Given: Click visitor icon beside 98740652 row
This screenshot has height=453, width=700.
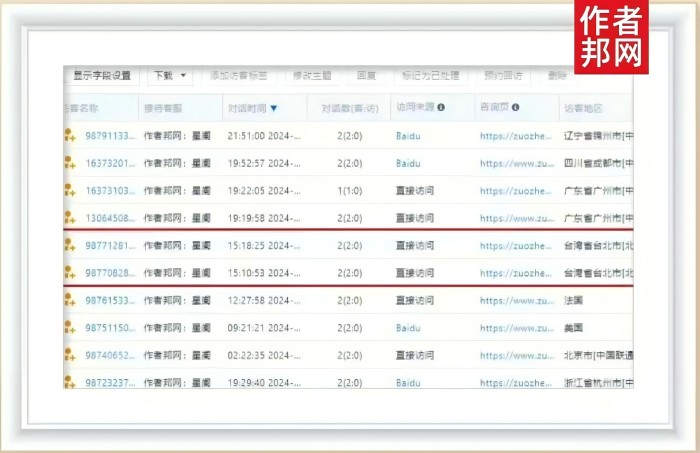Looking at the screenshot, I should coord(69,355).
